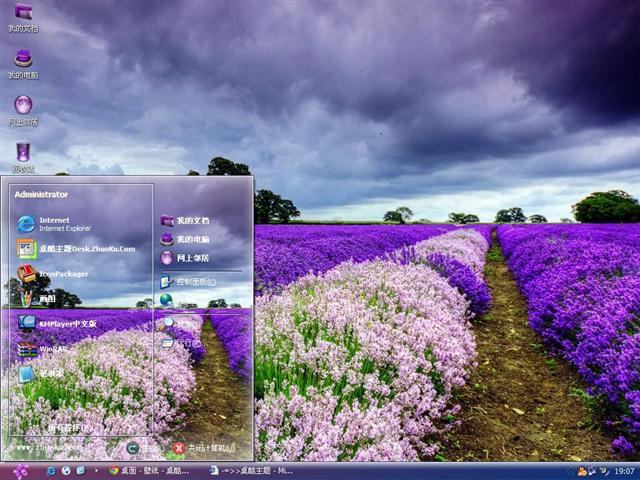Screen dimensions: 640x480
Task: Open the 我的电脑 desktop icon
Action: point(23,64)
